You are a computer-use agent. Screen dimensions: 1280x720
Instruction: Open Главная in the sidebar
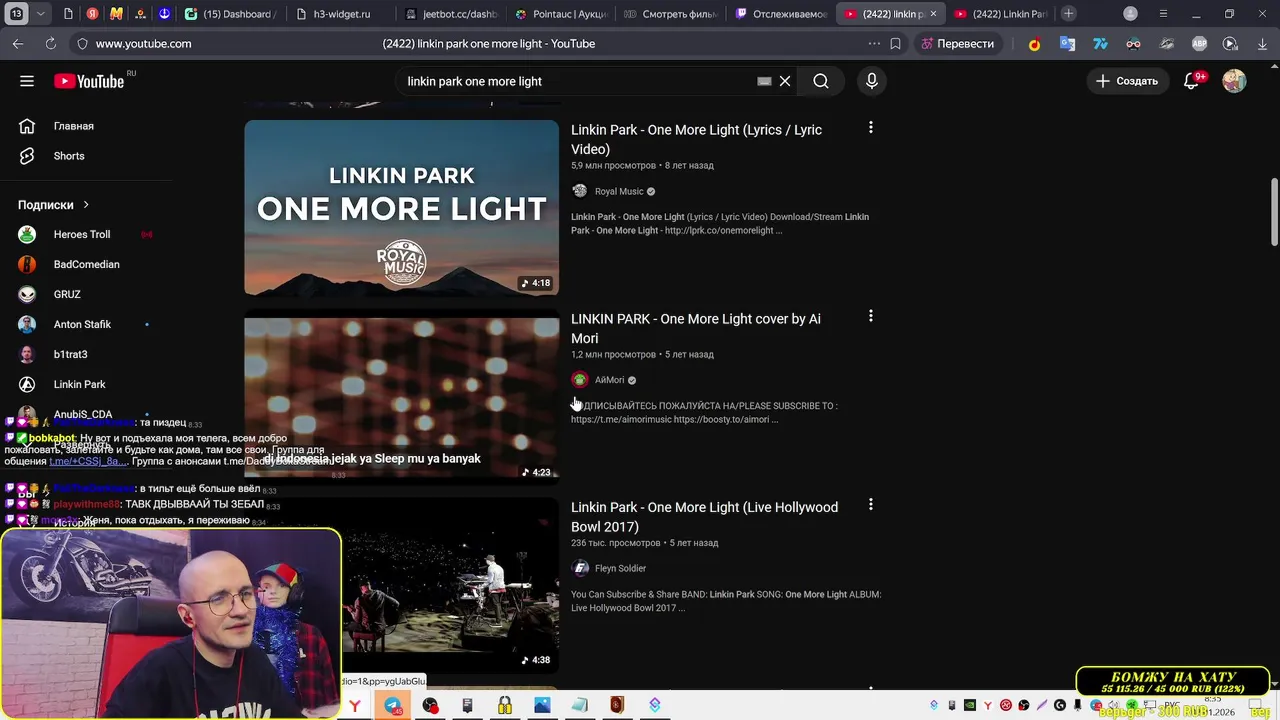pos(74,126)
